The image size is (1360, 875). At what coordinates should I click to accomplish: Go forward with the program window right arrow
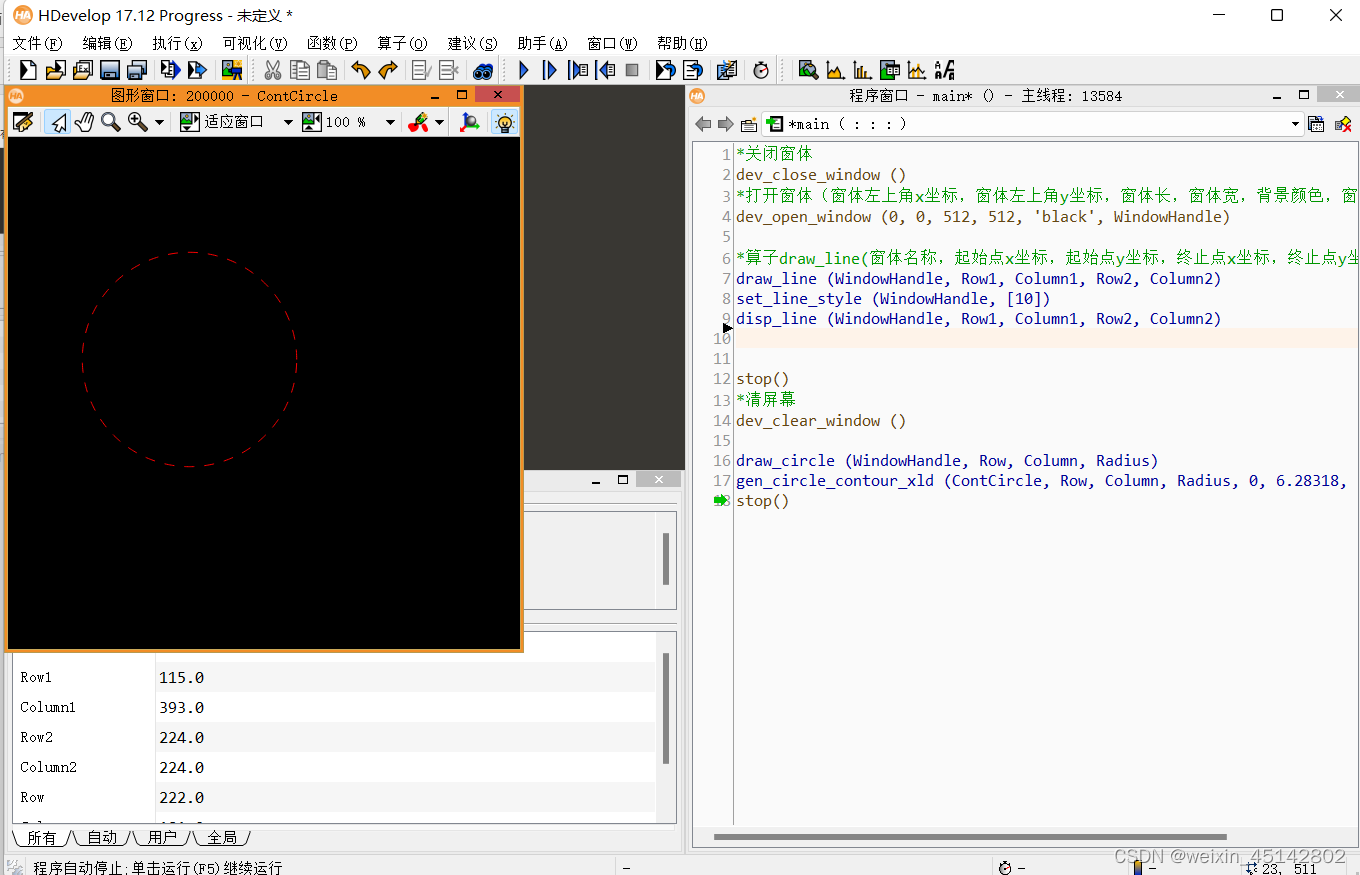click(725, 124)
